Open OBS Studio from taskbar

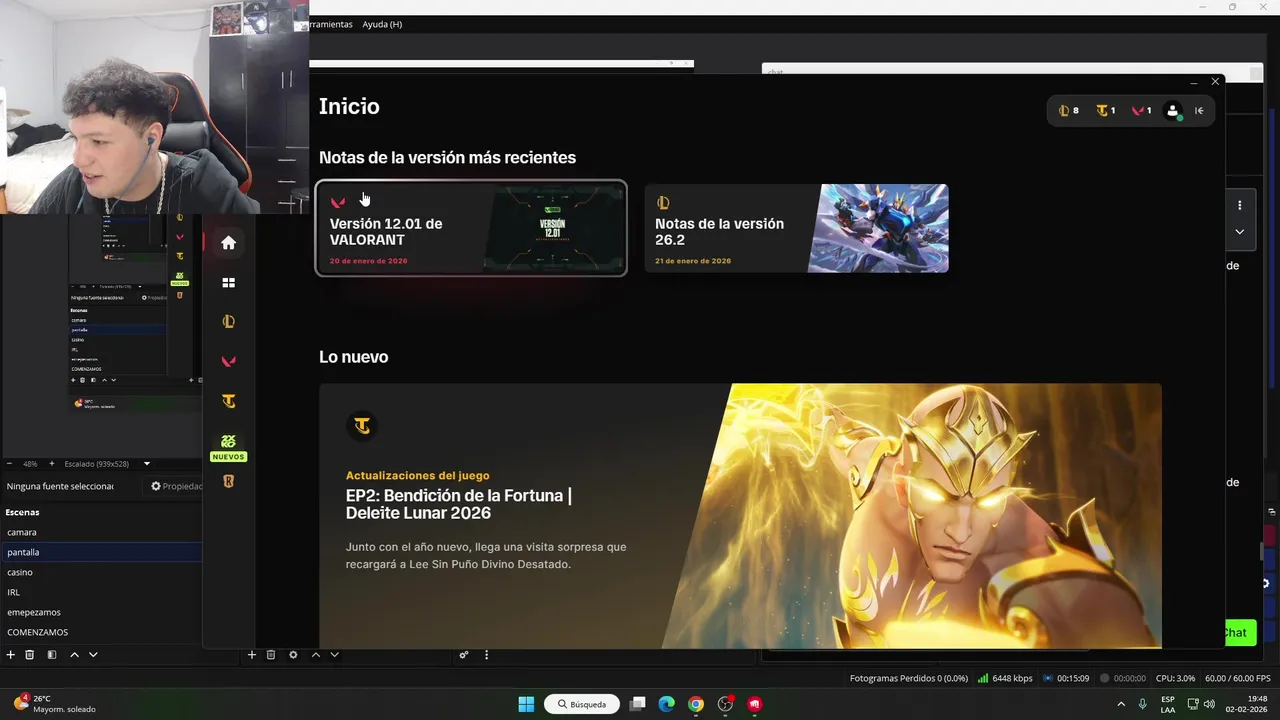pyautogui.click(x=726, y=704)
